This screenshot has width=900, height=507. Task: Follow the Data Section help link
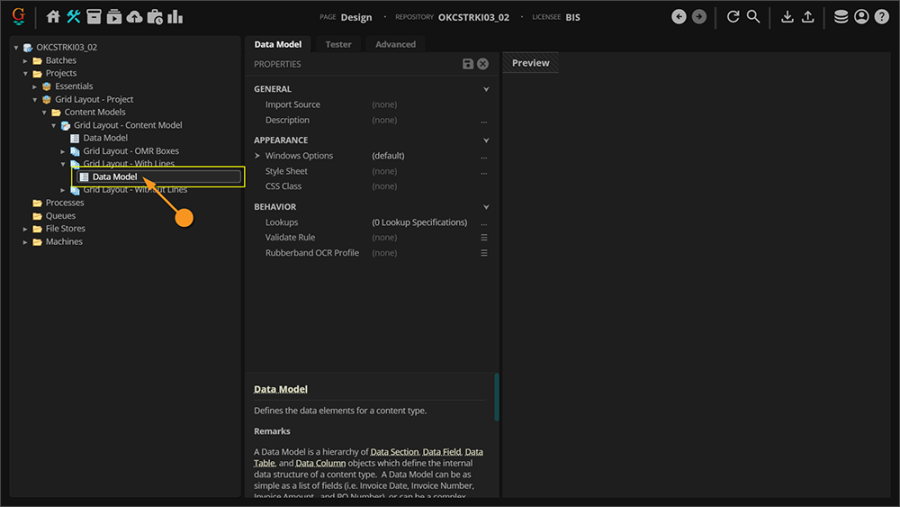394,452
